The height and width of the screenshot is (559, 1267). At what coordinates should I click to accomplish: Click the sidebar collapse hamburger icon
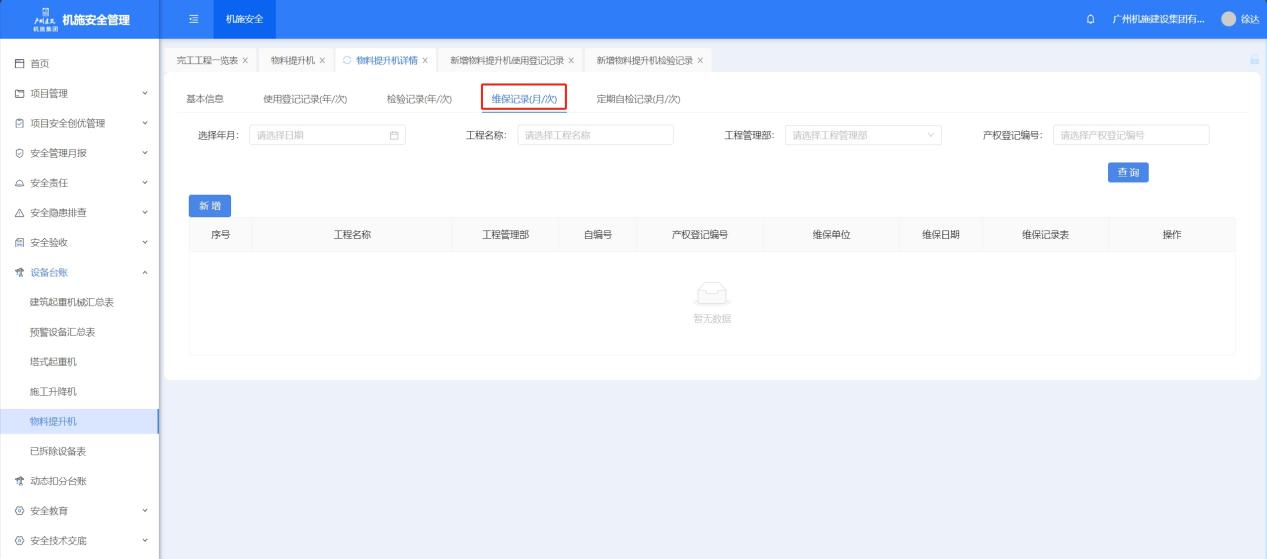[193, 19]
